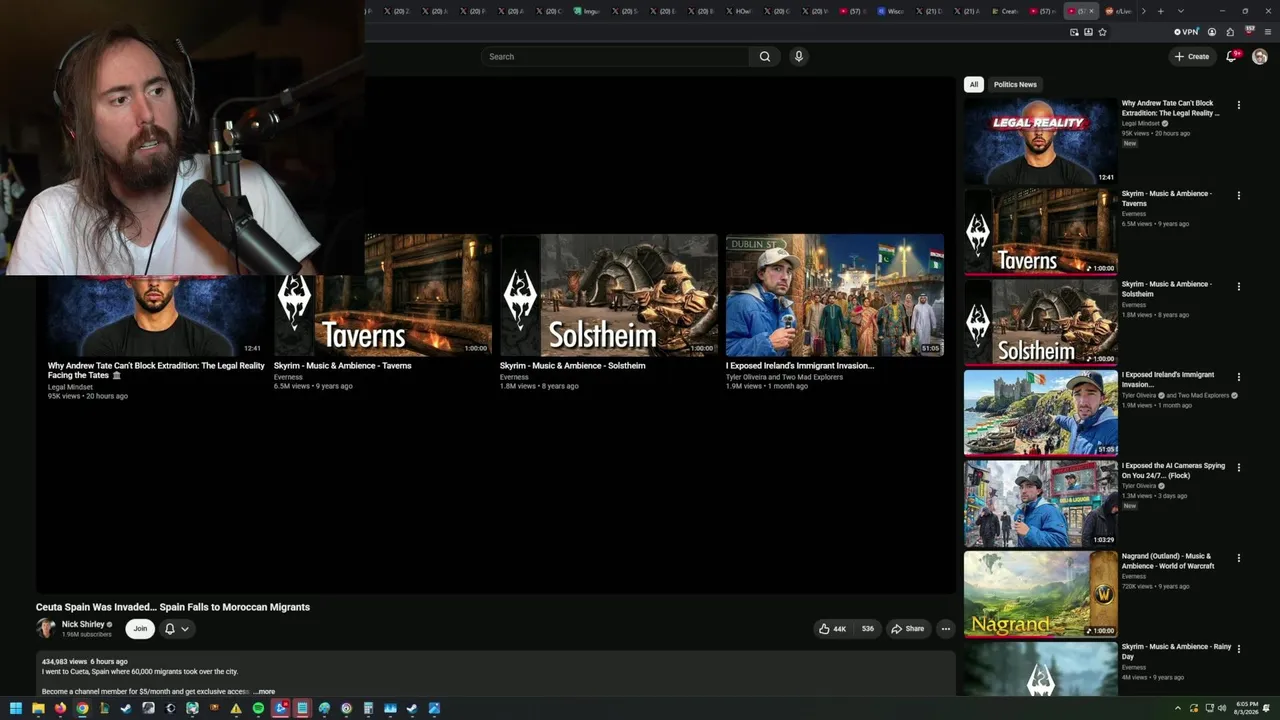The height and width of the screenshot is (720, 1280).
Task: Open options for Andrew Tate sidebar video
Action: click(x=1239, y=105)
